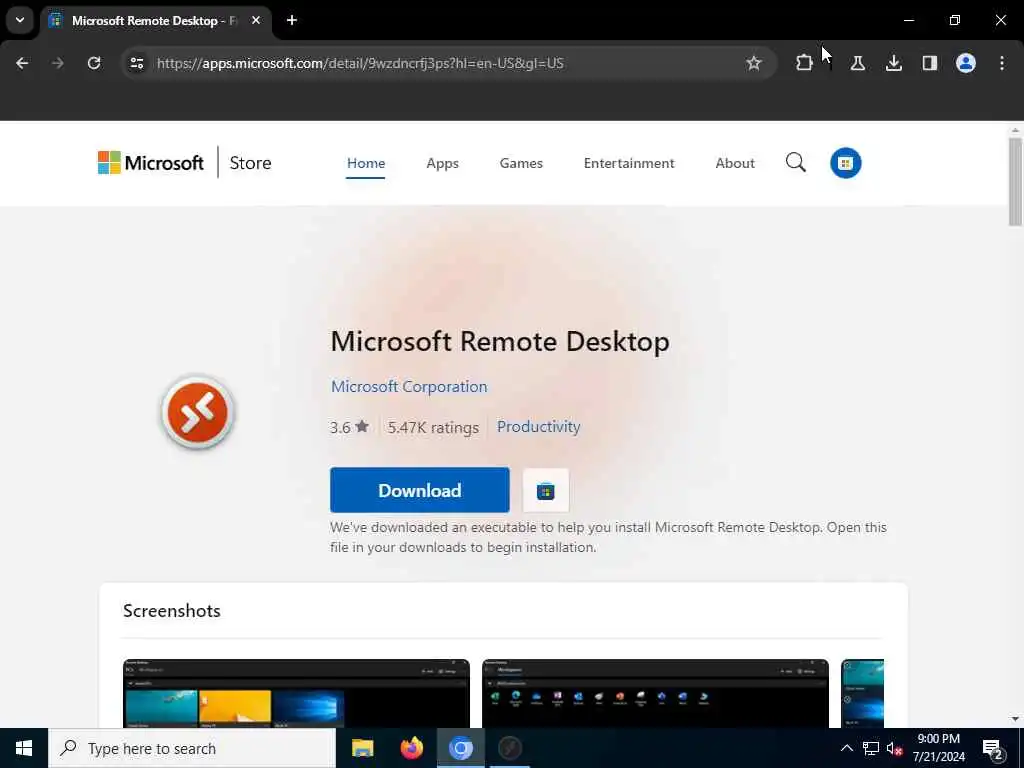
Task: Open the tab search dropdown arrow
Action: click(20, 20)
